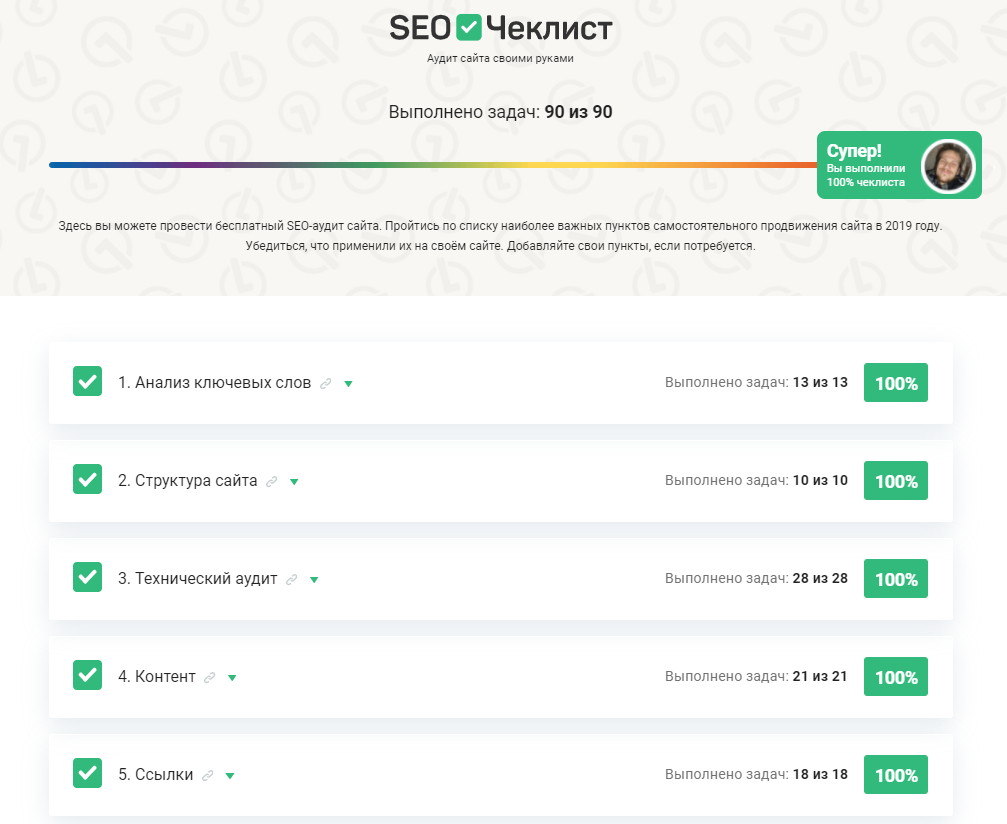This screenshot has width=1007, height=824.
Task: Click the 100% badge for Контент
Action: tap(896, 677)
